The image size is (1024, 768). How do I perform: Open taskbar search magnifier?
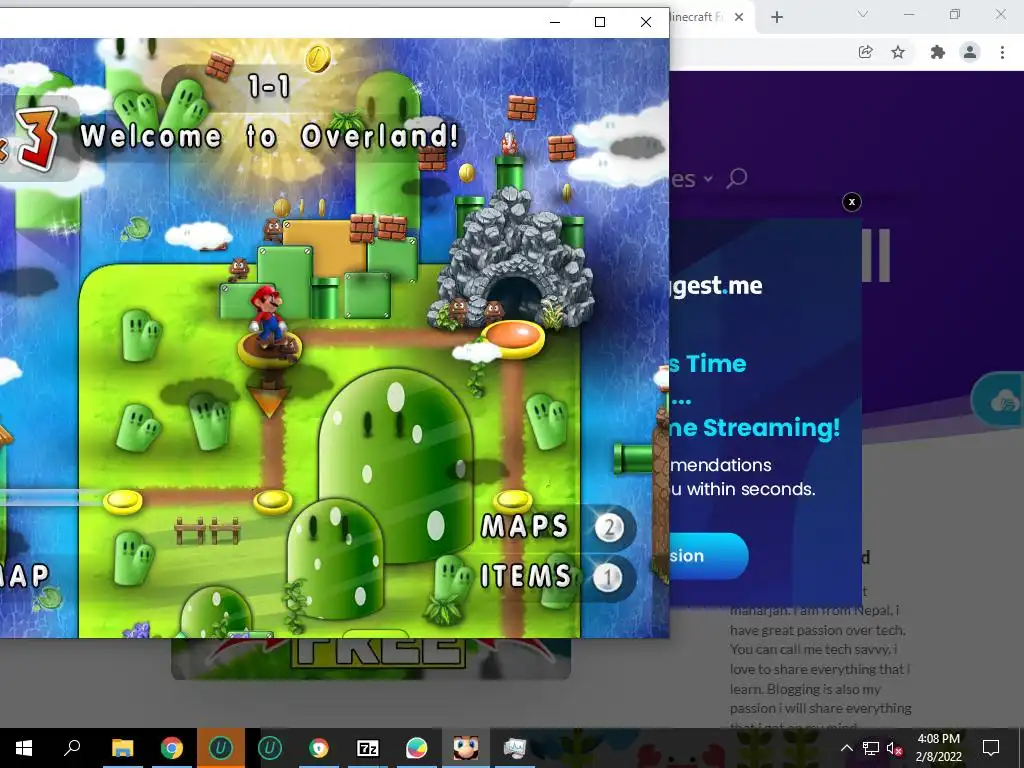(72, 748)
